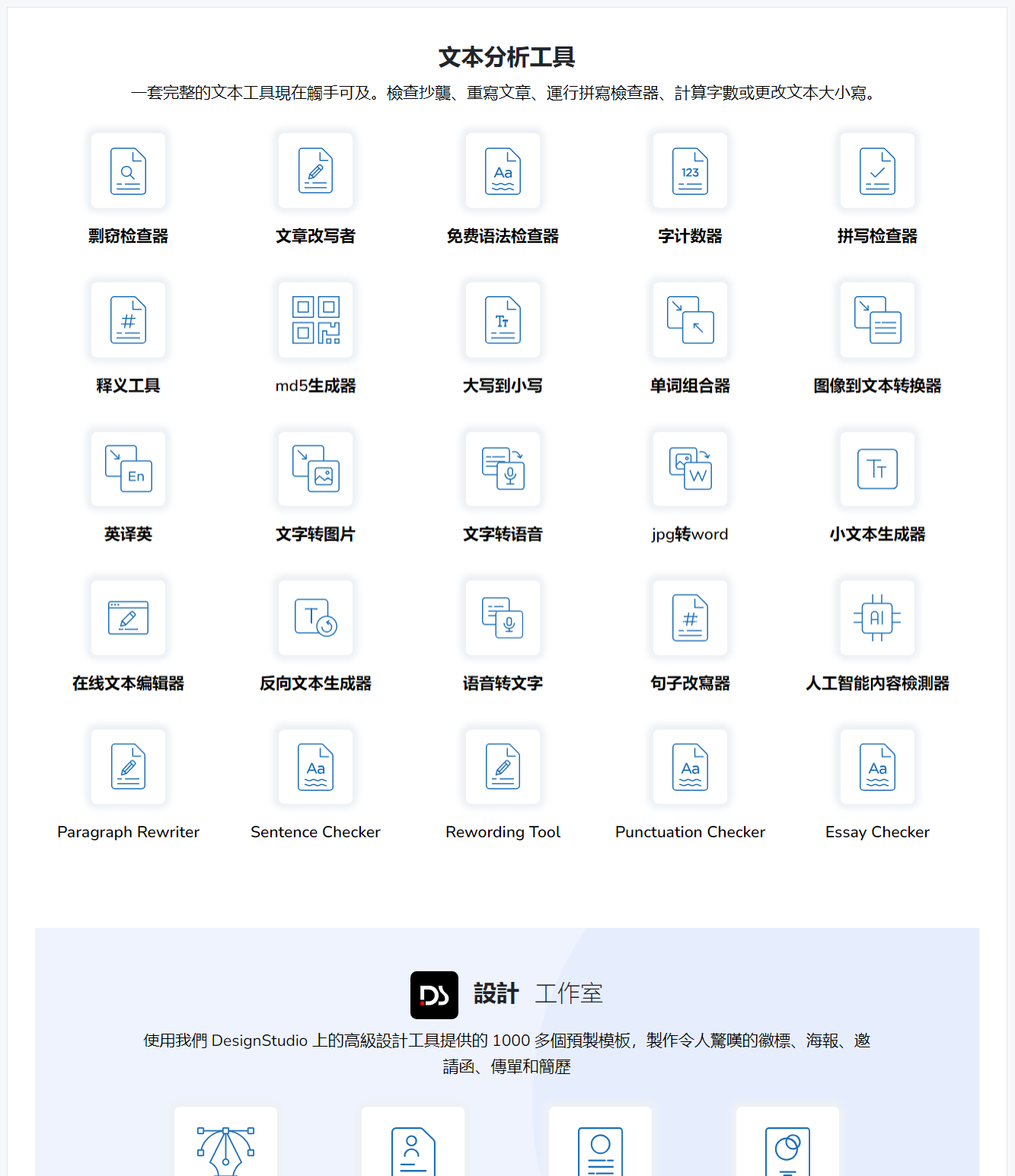1015x1176 pixels.
Task: Click the 文章改写者 article rewriter icon
Action: click(x=315, y=171)
